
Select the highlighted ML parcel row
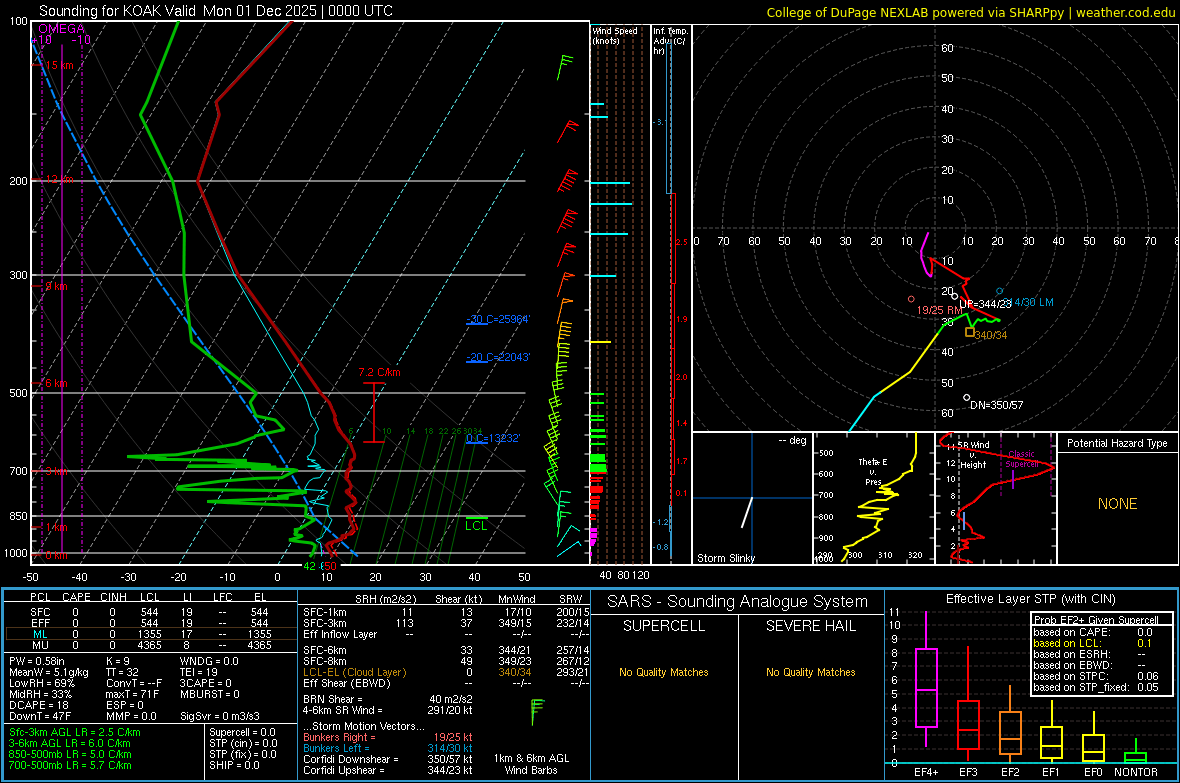pyautogui.click(x=149, y=635)
